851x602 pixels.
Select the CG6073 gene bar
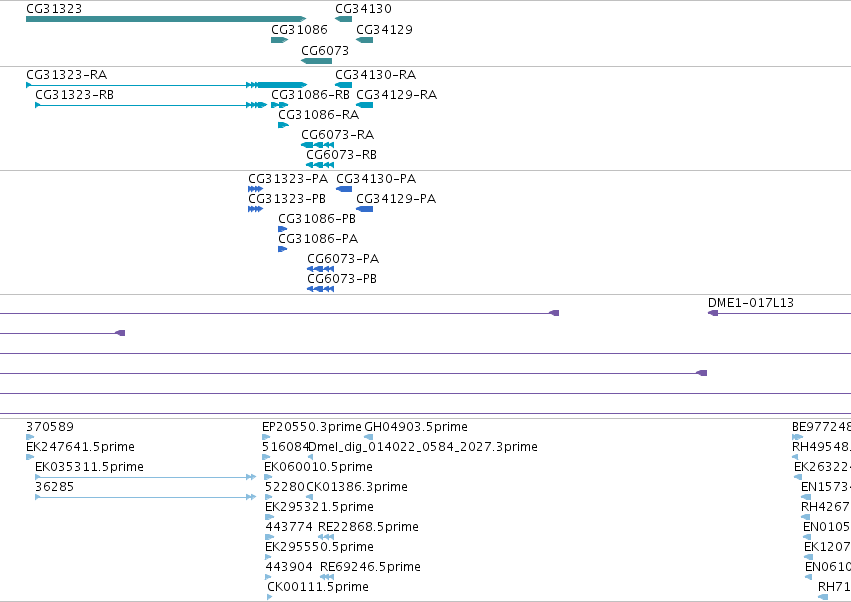pos(316,61)
